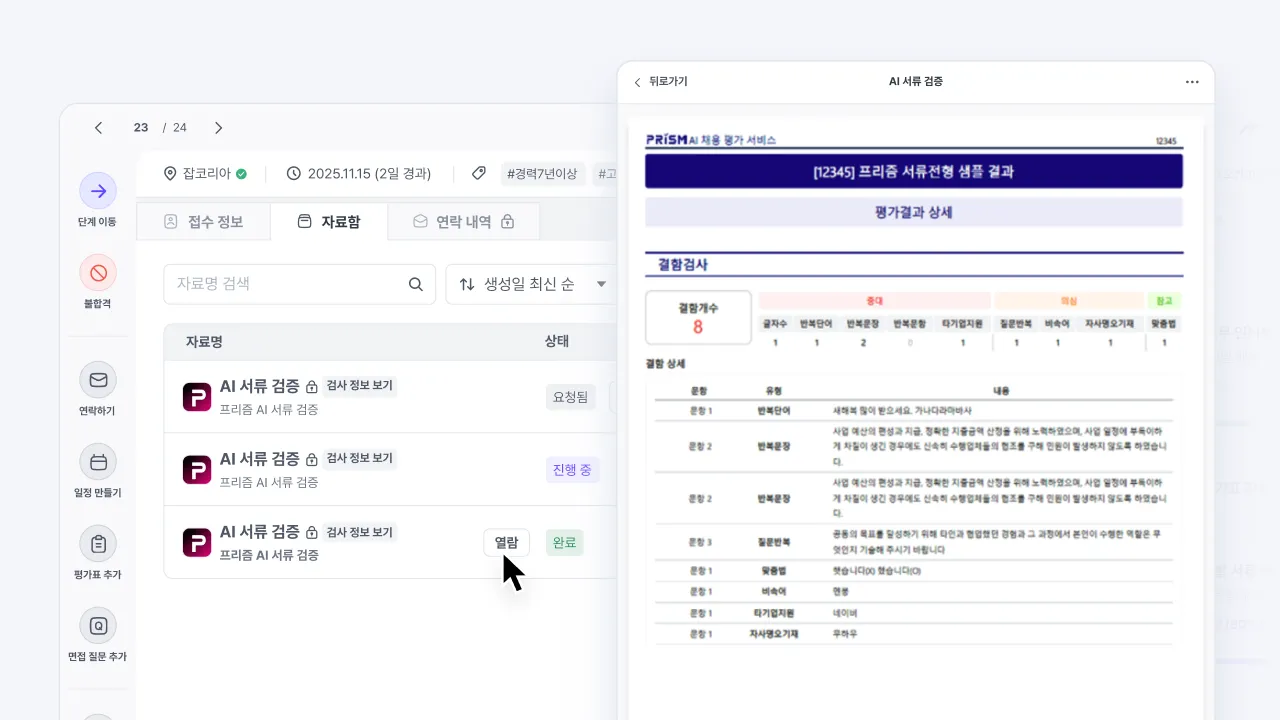
Task: Click 검사 정보 보기 in the 완료 row
Action: 360,532
